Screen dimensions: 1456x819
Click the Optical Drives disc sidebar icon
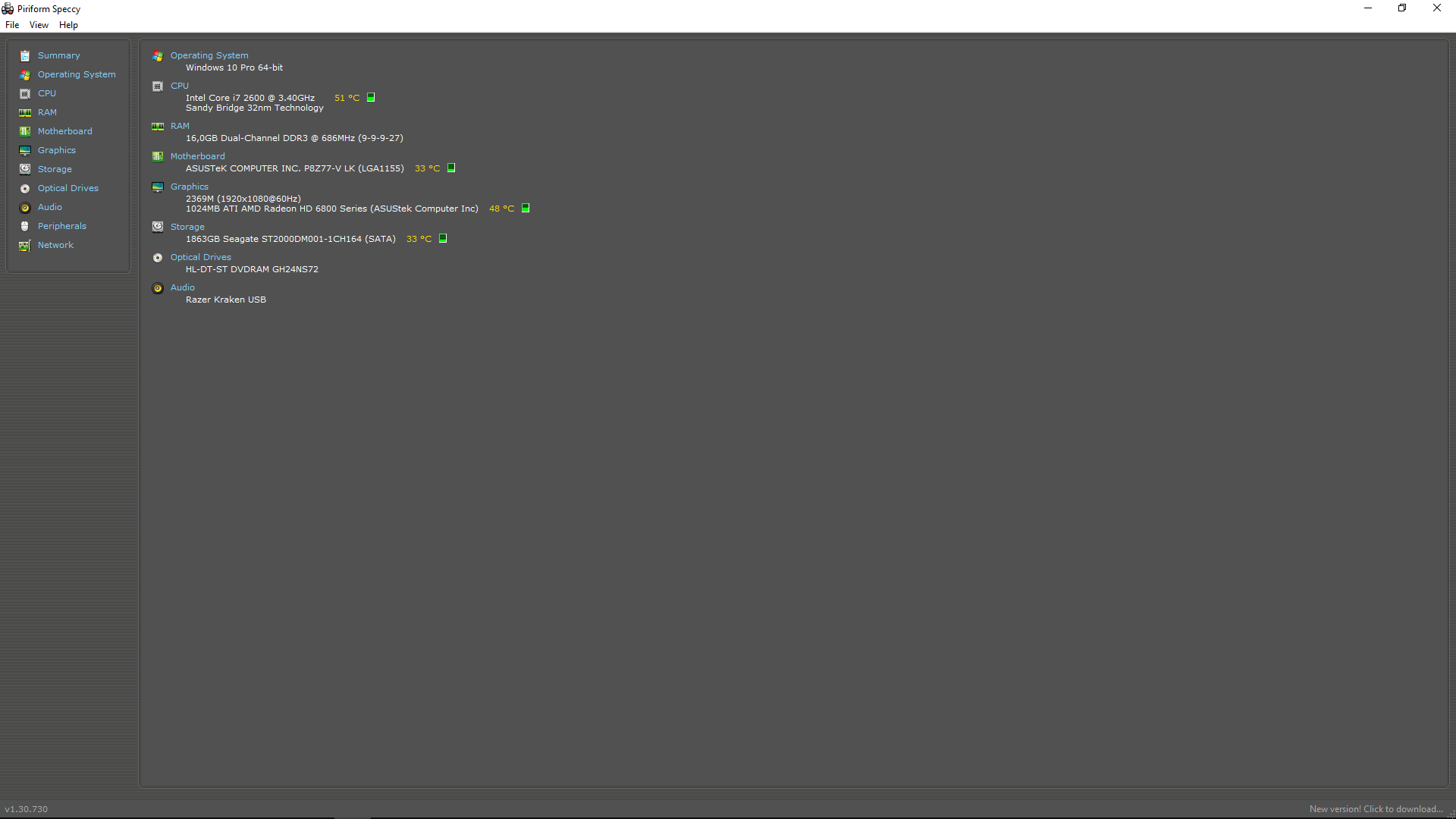point(25,189)
